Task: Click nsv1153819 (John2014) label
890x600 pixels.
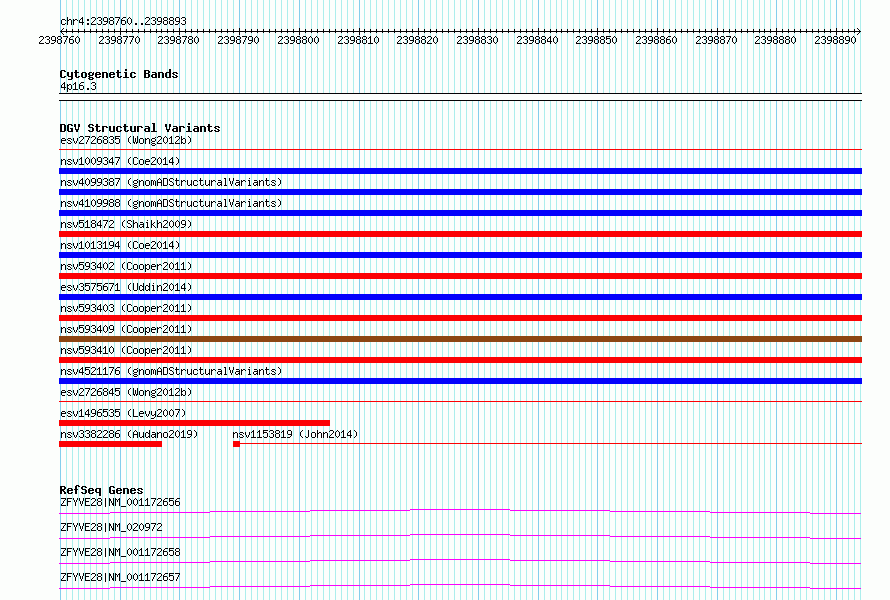Action: click(x=295, y=434)
